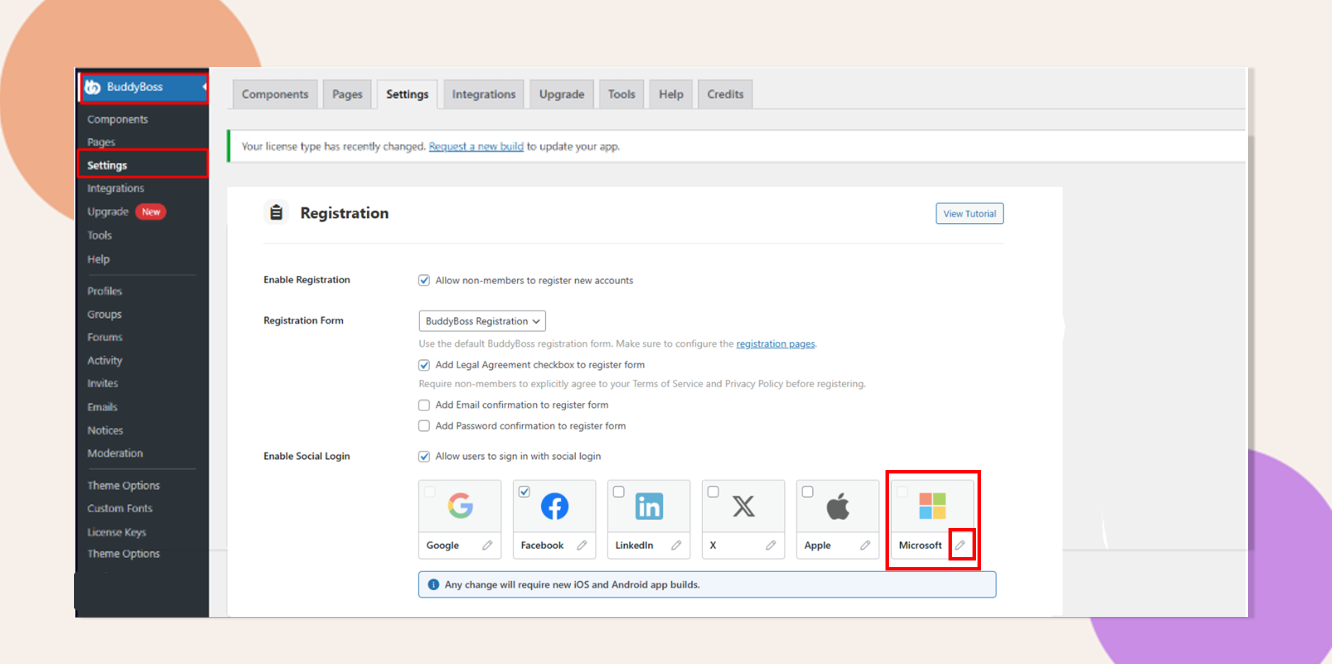Go to Groups in the sidebar
Viewport: 1332px width, 664px height.
104,314
